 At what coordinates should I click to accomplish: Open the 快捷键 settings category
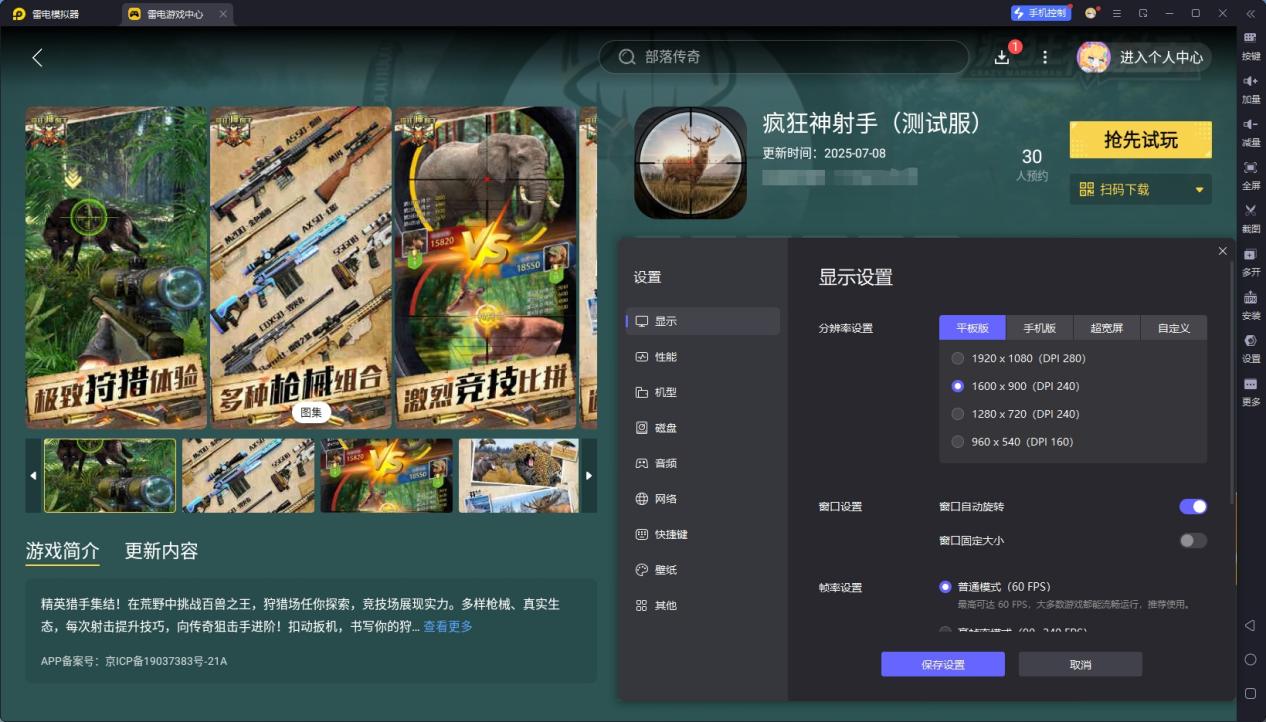coord(703,534)
